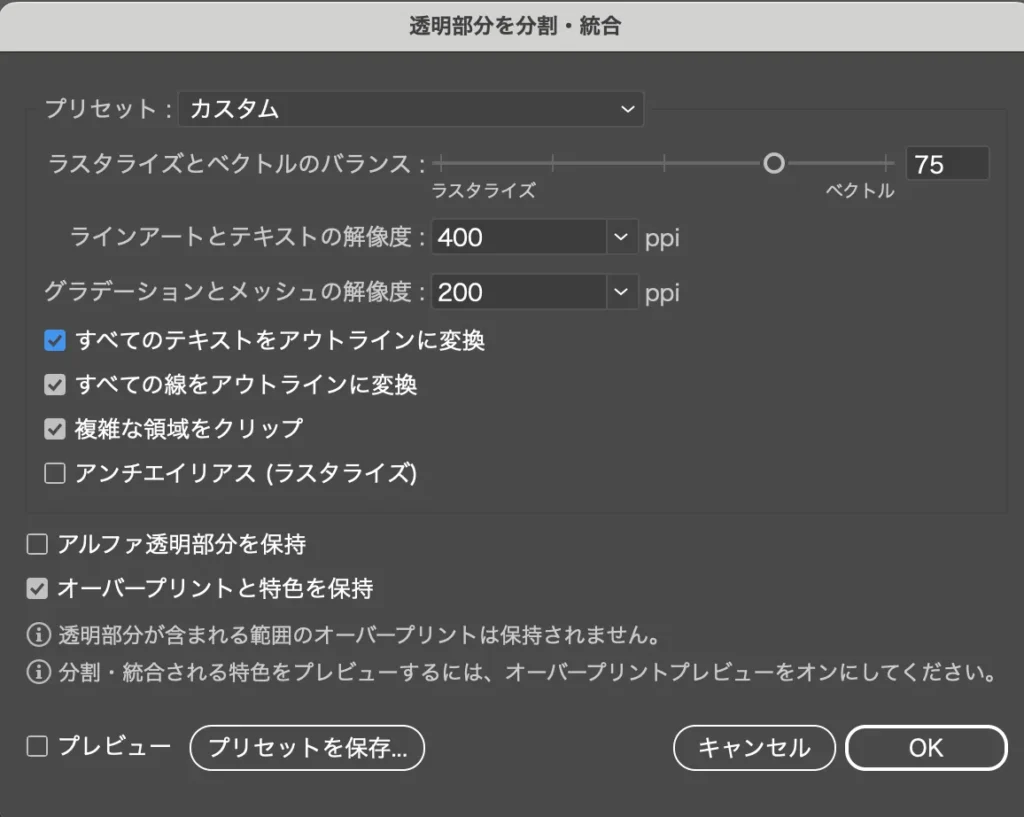
Task: Enable アンチエイリアス (ラスタライズ) checkbox
Action: click(55, 473)
